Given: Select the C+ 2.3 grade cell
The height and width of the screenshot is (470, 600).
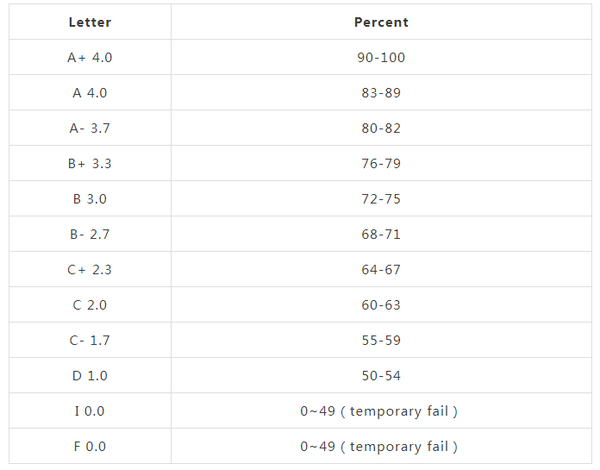Looking at the screenshot, I should coord(89,270).
